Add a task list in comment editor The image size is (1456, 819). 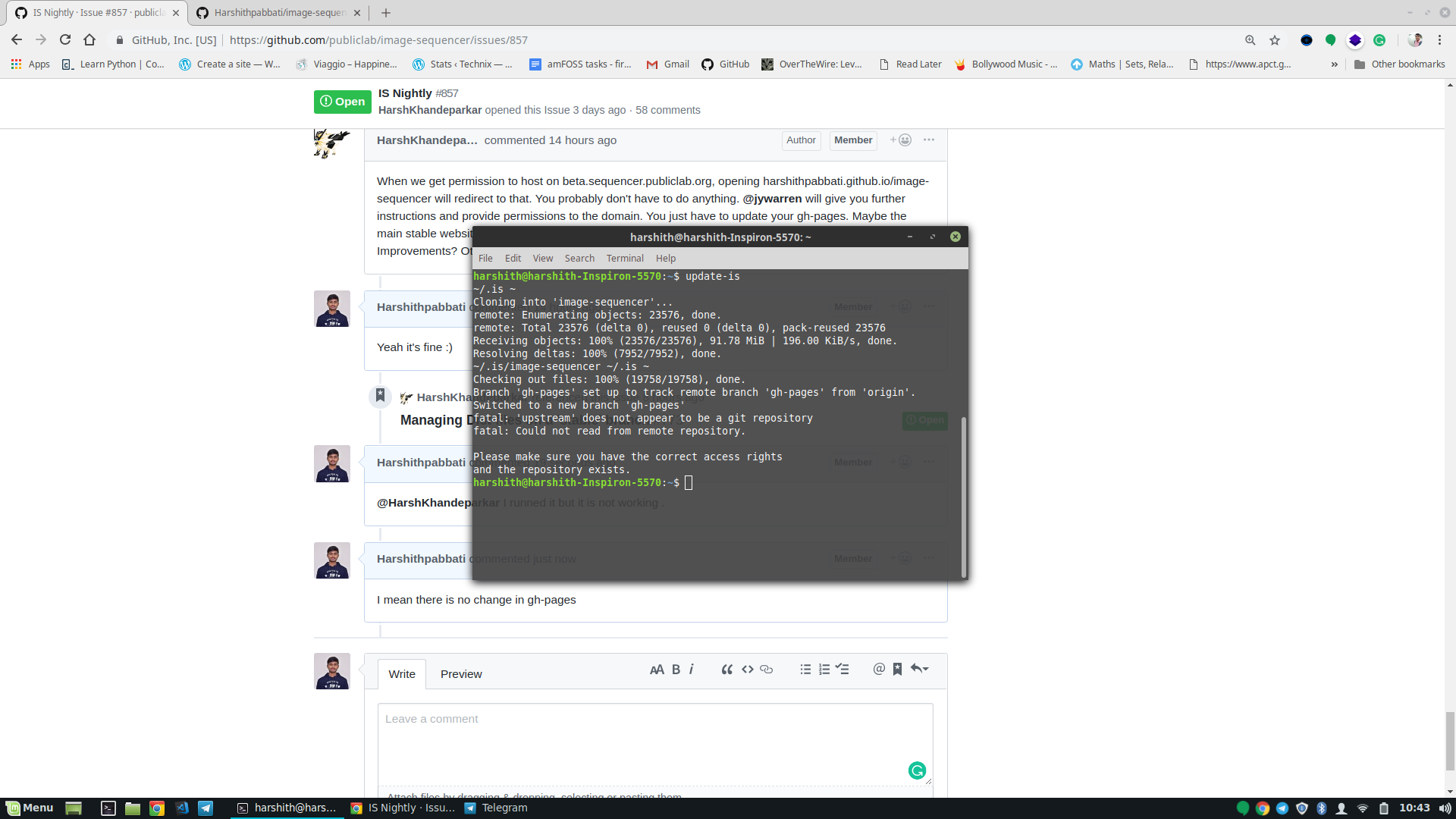click(843, 670)
